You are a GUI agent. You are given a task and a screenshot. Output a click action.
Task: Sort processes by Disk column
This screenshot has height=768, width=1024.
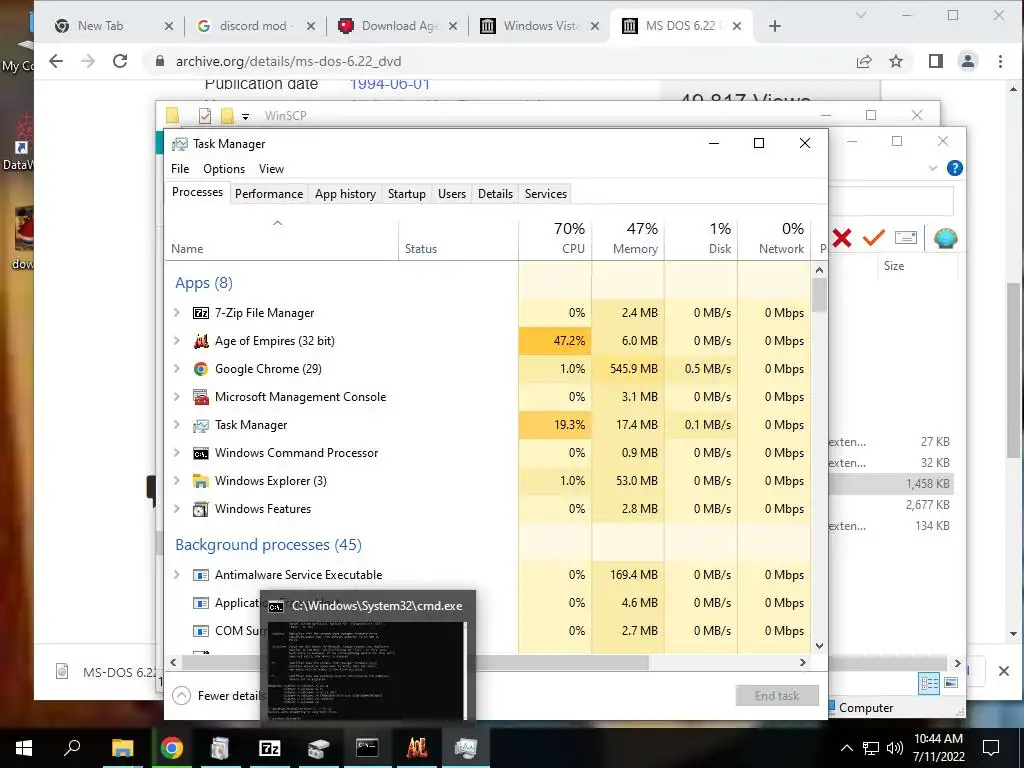pyautogui.click(x=701, y=238)
